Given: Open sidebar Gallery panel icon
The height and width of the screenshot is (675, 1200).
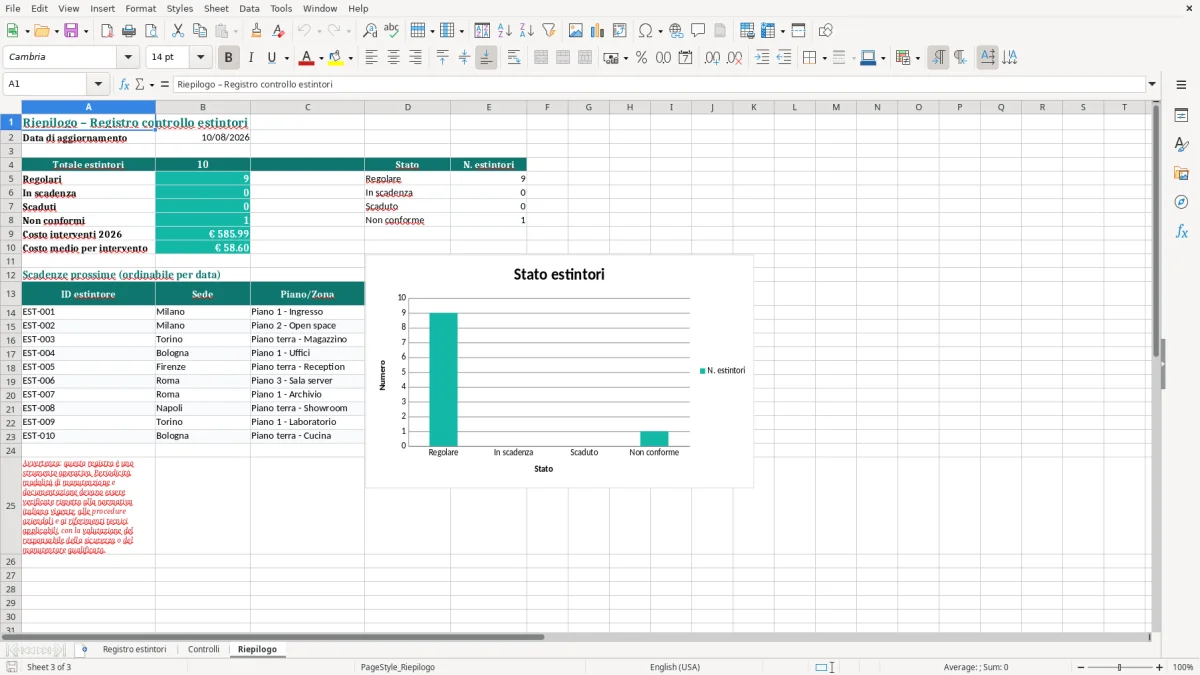Looking at the screenshot, I should click(1181, 174).
